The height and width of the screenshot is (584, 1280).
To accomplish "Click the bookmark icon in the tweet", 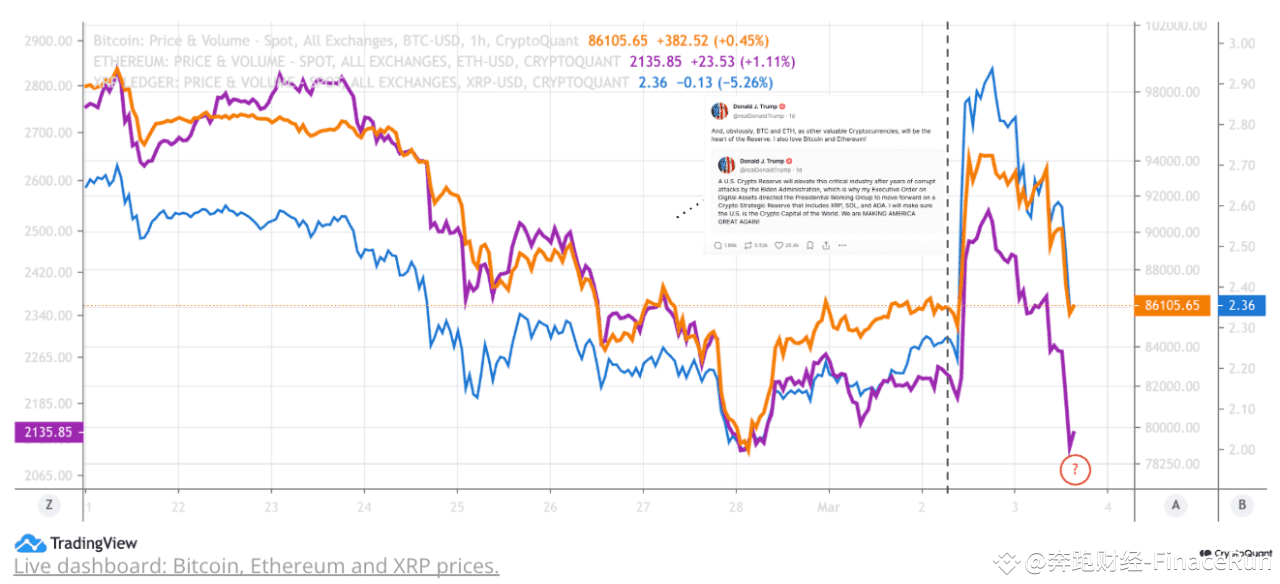I will (x=810, y=245).
